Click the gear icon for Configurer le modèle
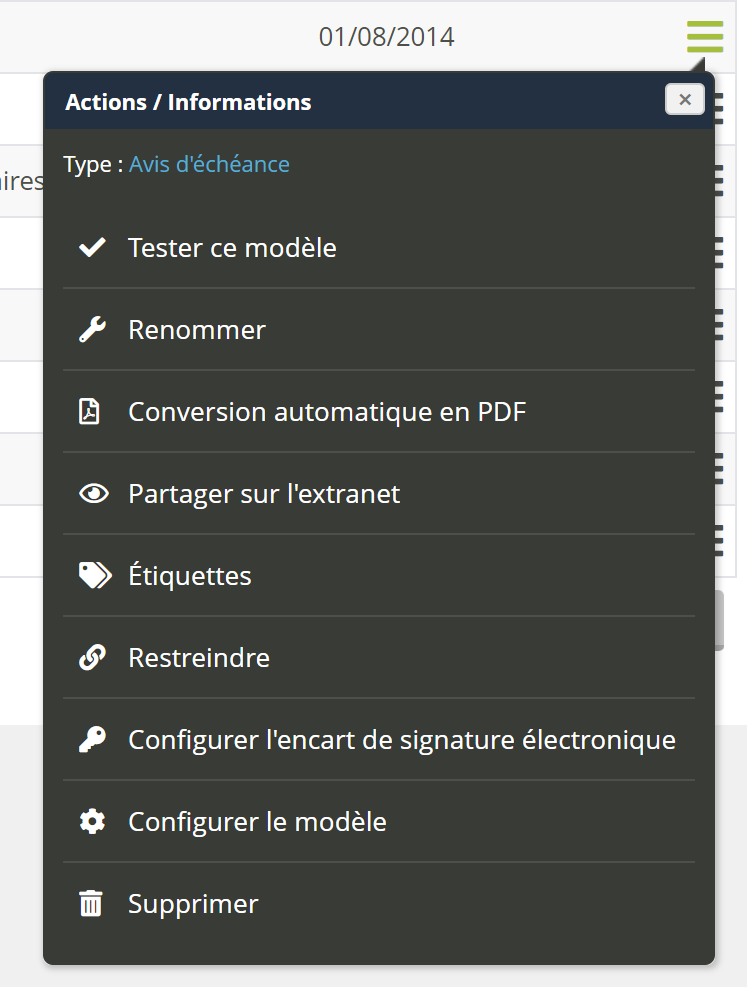The height and width of the screenshot is (987, 747). pyautogui.click(x=93, y=822)
